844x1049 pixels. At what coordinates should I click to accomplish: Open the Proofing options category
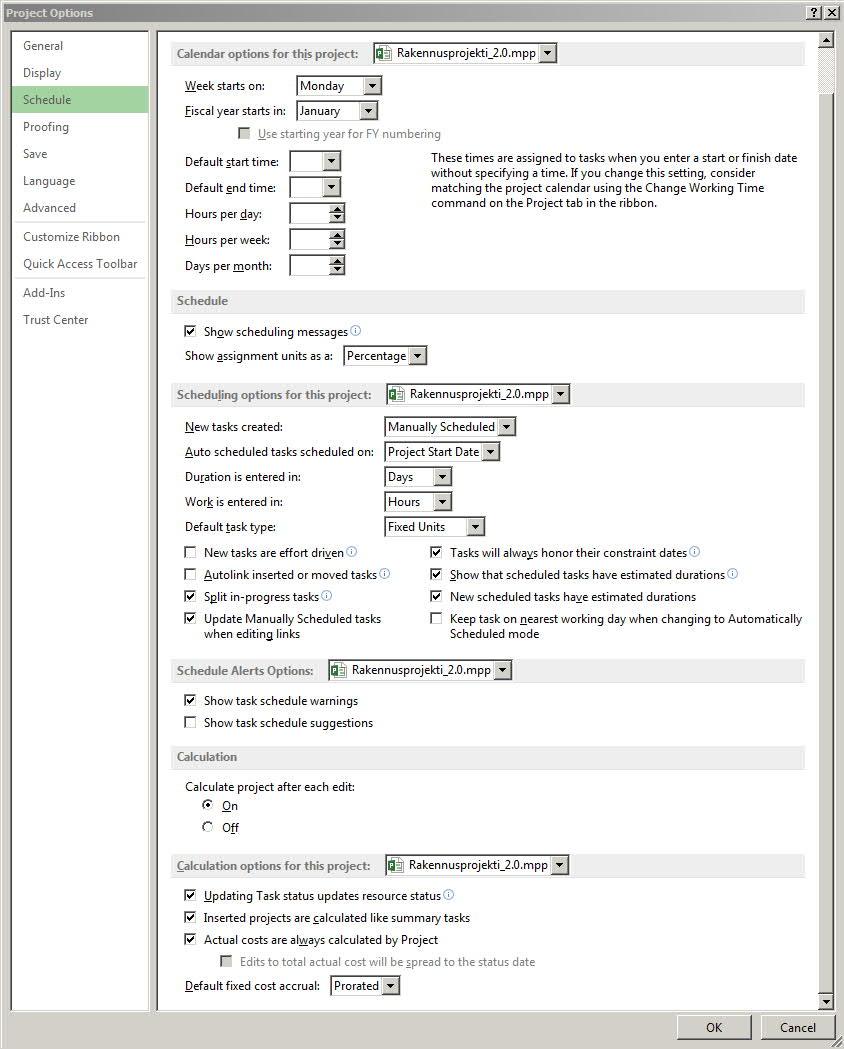[x=80, y=126]
